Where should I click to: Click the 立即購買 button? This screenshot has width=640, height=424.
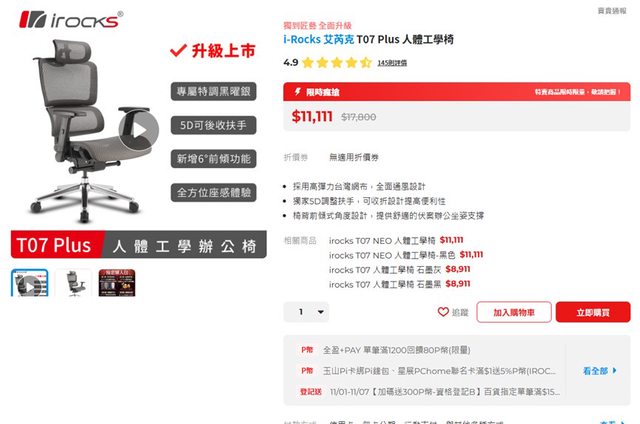(x=593, y=312)
